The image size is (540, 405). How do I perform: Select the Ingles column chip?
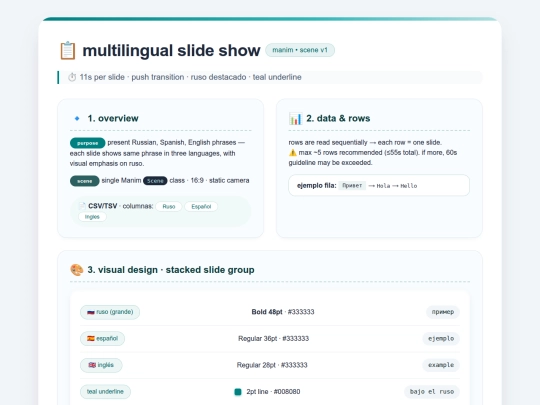click(92, 217)
